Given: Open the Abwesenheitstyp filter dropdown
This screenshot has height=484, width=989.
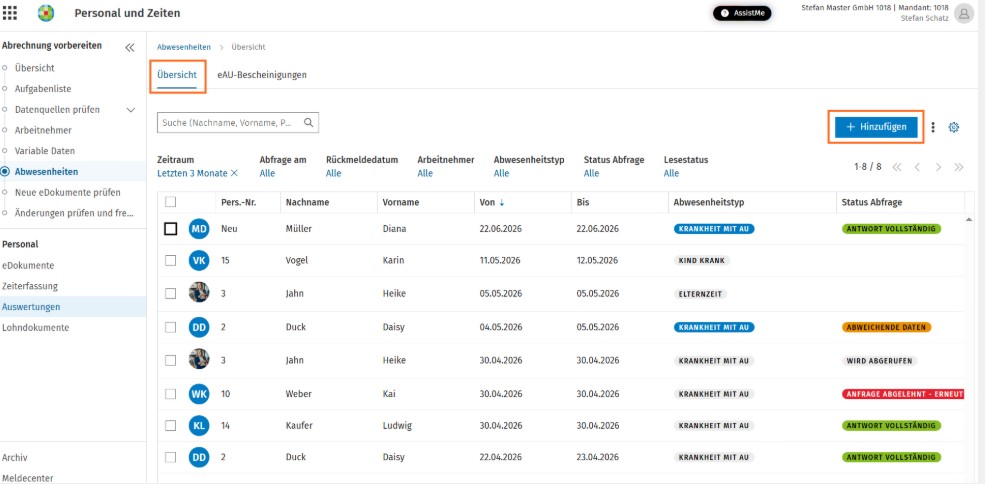Looking at the screenshot, I should 501,174.
